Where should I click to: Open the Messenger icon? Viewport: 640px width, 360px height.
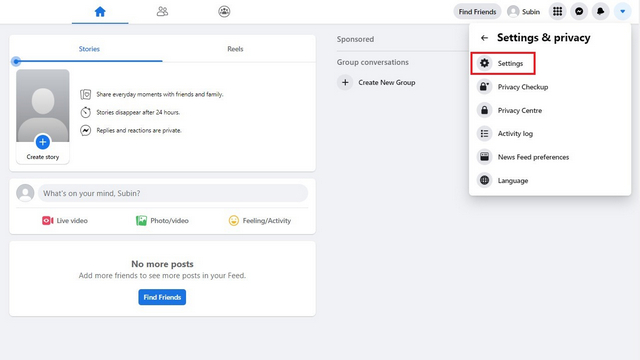tap(579, 11)
